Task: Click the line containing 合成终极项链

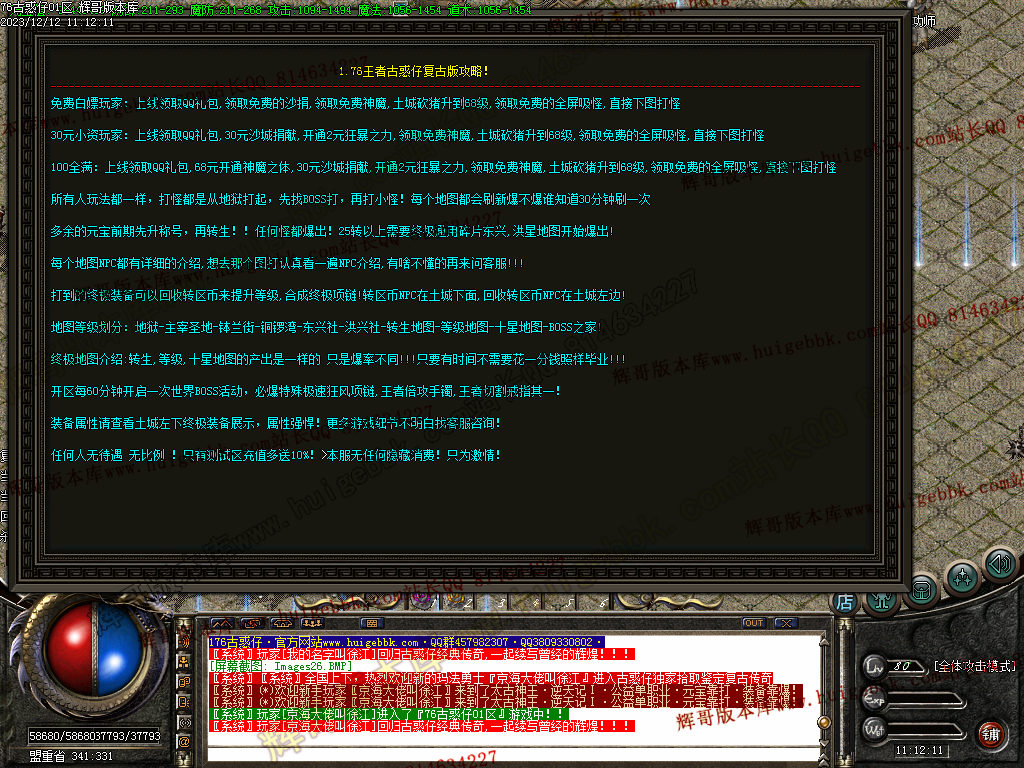Action: click(338, 295)
